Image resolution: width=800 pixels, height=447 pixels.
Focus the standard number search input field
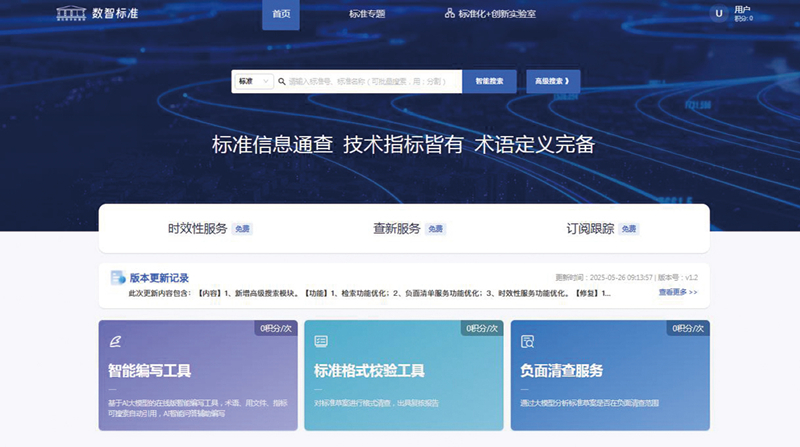point(372,81)
